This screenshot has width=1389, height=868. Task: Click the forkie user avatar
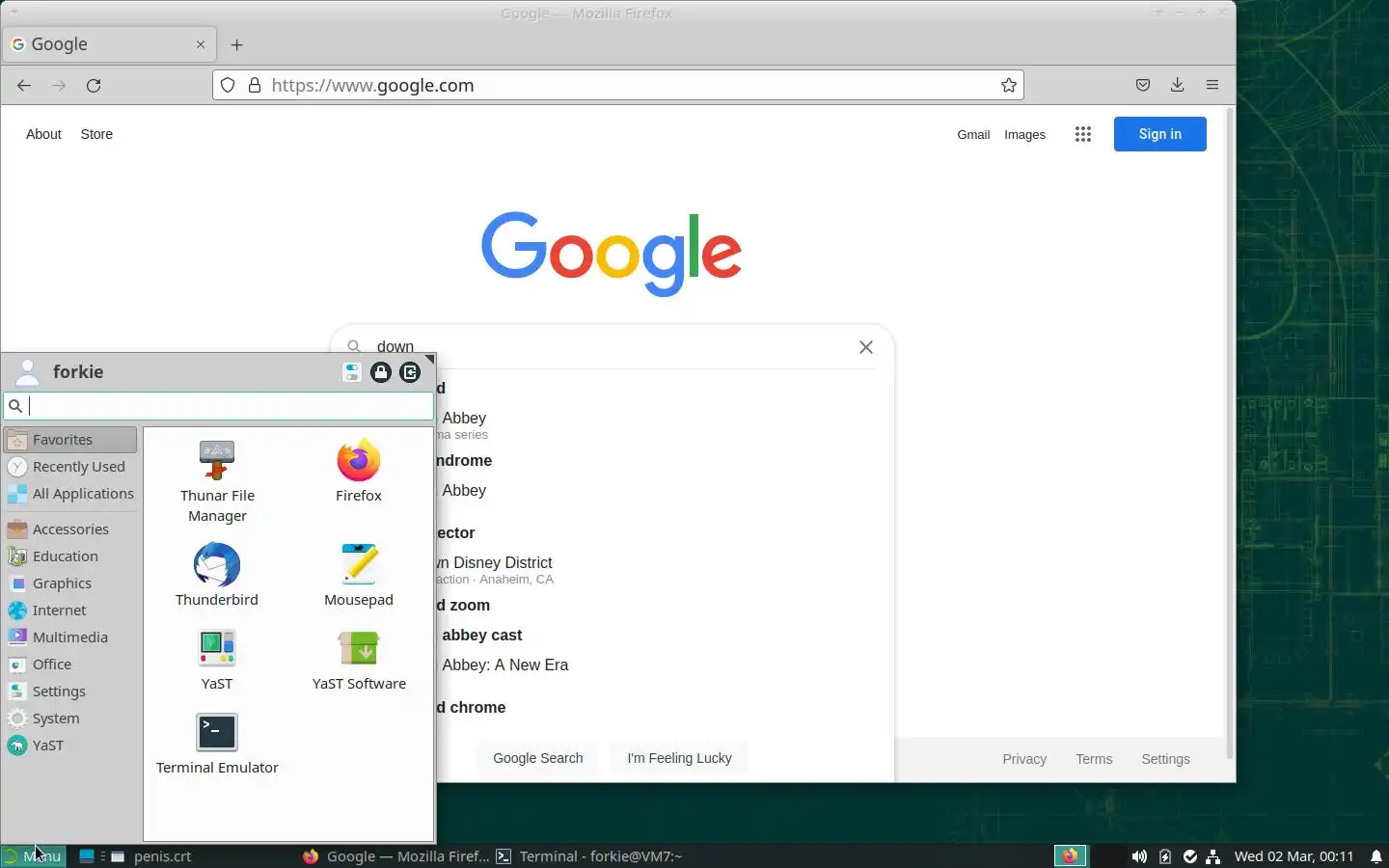tap(28, 372)
